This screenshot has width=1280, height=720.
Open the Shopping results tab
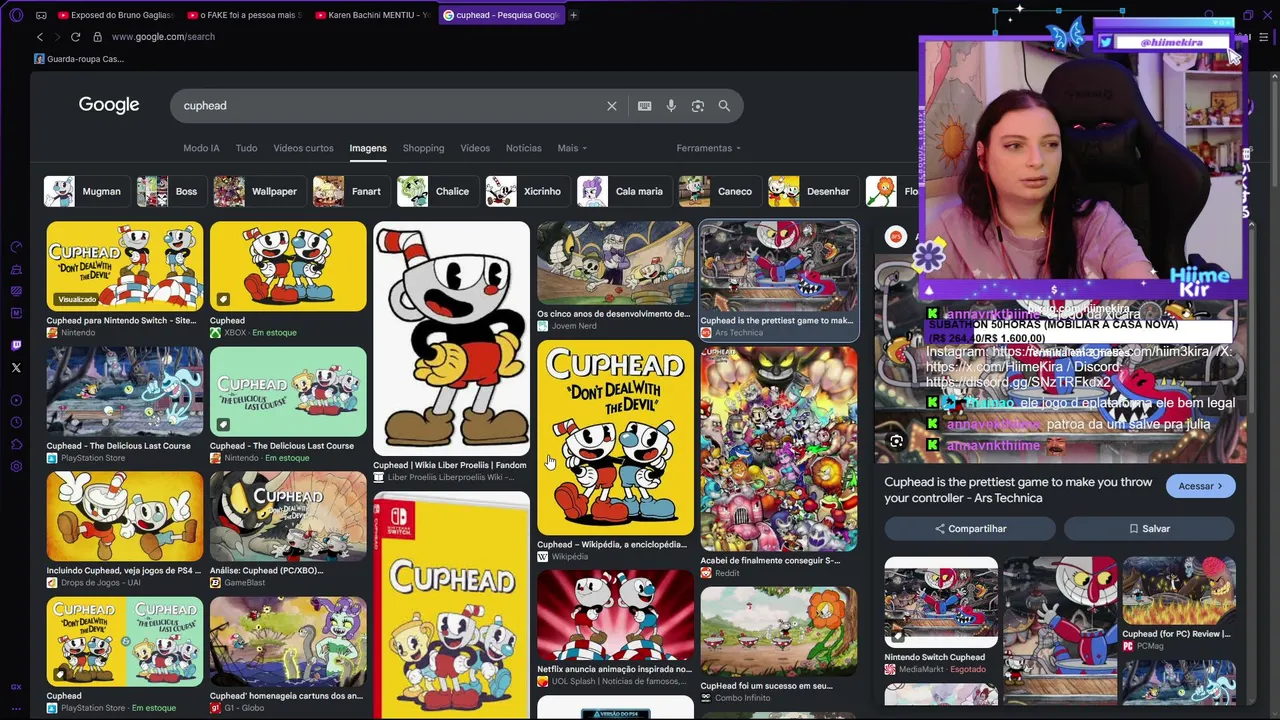point(423,148)
